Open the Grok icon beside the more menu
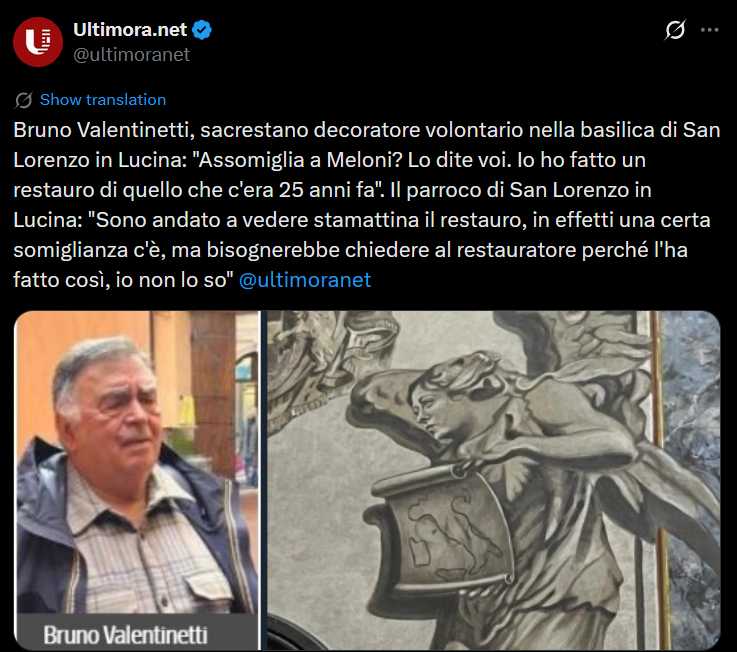The height and width of the screenshot is (652, 737). click(675, 30)
